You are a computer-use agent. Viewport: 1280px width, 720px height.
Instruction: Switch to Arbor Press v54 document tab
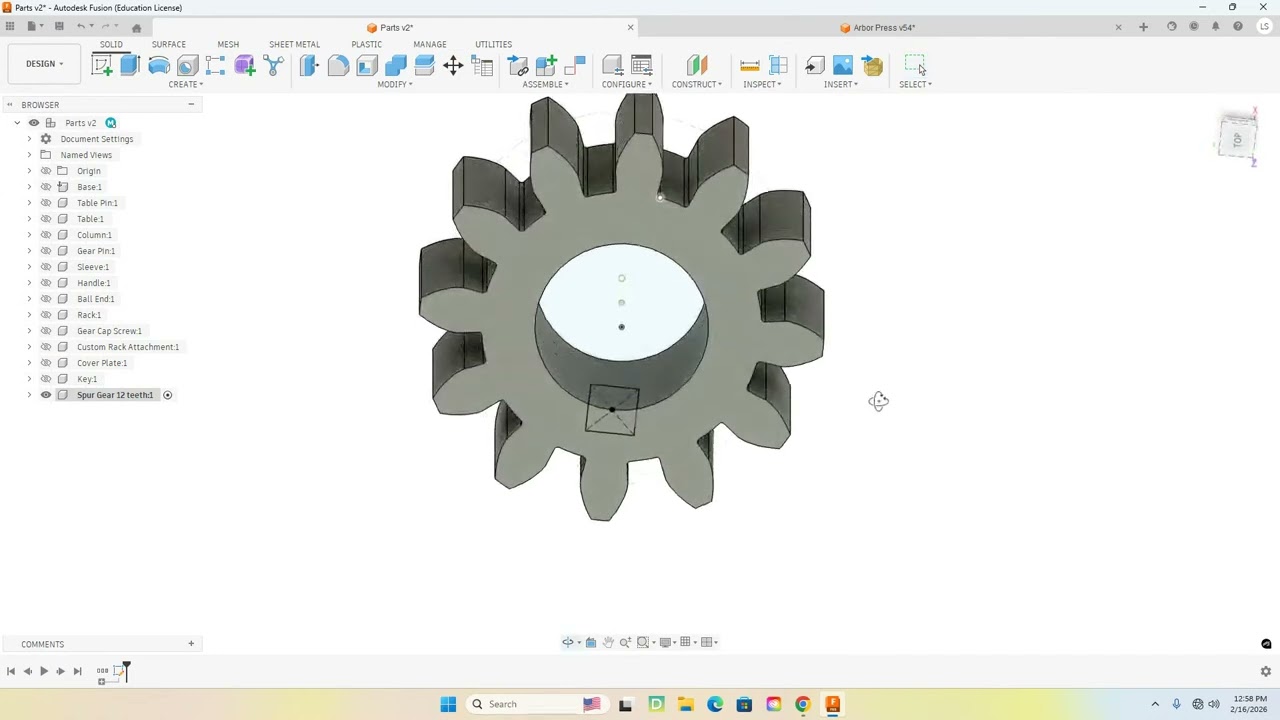pos(878,27)
